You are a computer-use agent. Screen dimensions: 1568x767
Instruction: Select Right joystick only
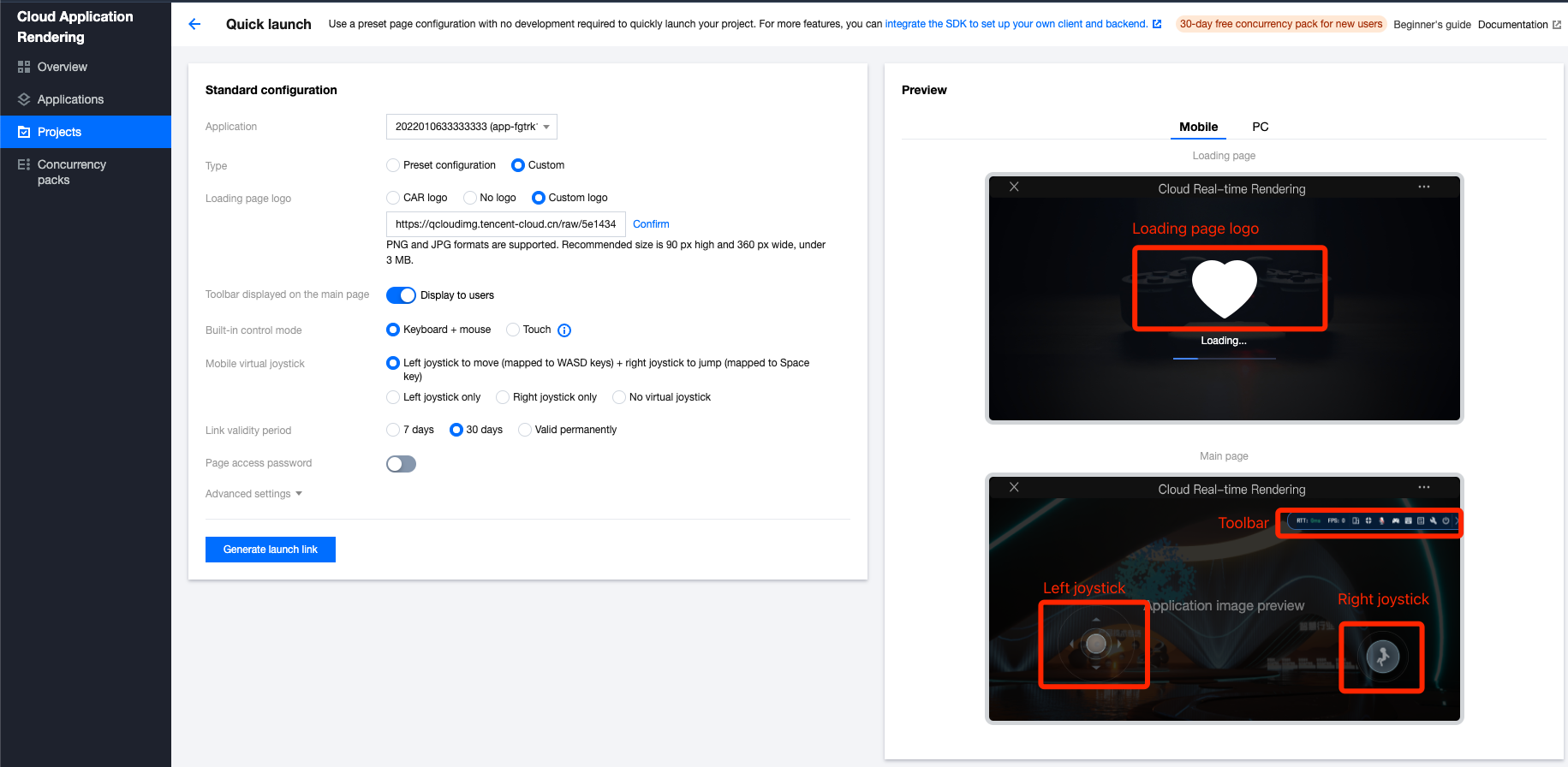[x=503, y=397]
